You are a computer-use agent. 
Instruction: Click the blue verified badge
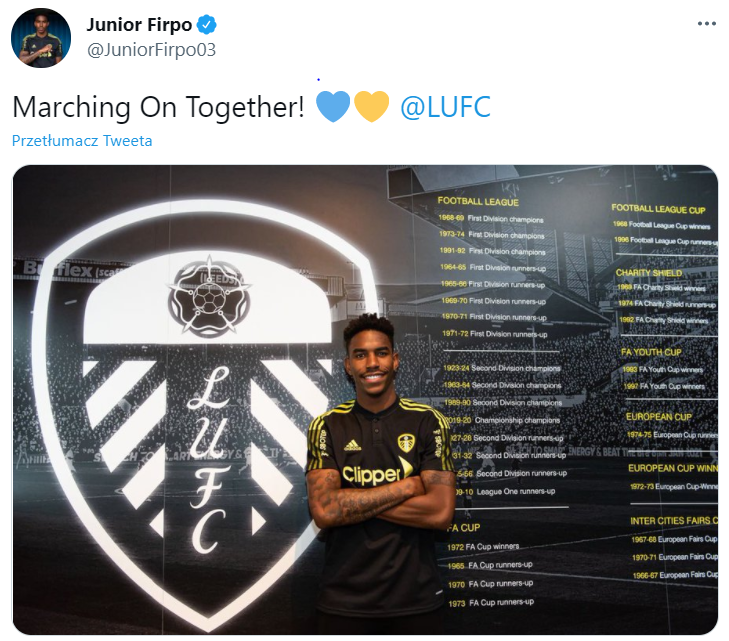click(207, 25)
